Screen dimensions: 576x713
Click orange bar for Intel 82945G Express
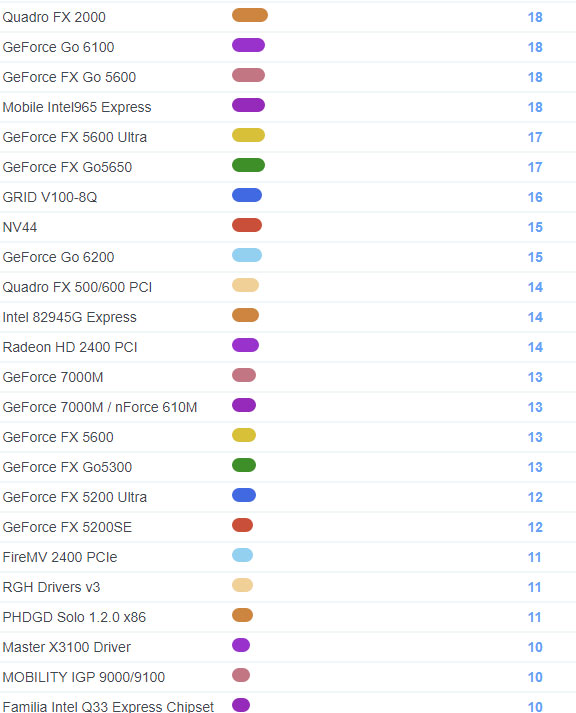245,315
